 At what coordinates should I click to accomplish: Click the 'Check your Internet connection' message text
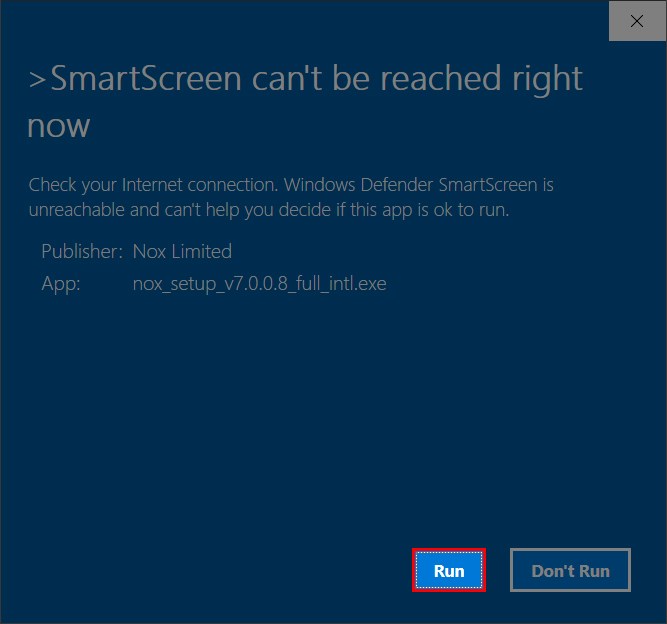click(291, 197)
